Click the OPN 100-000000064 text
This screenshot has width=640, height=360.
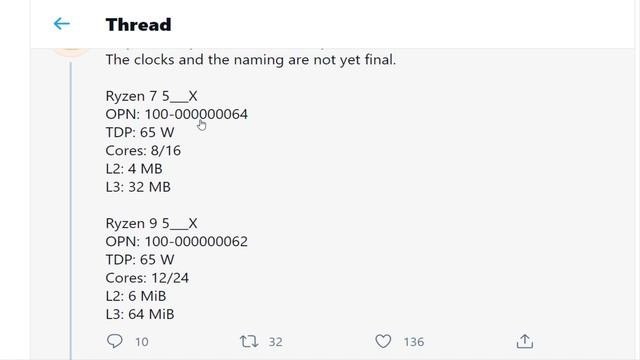[176, 114]
